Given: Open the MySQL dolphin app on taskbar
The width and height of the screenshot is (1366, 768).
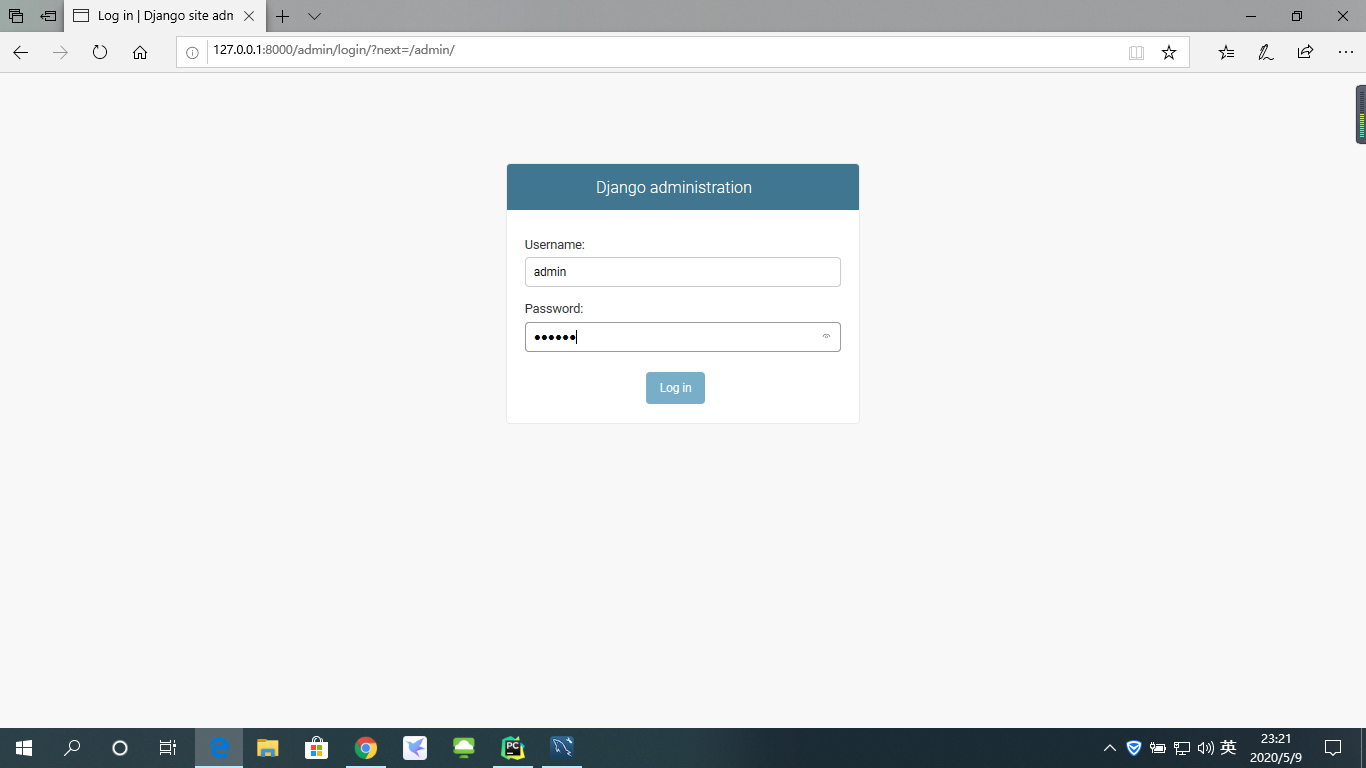Looking at the screenshot, I should tap(561, 747).
